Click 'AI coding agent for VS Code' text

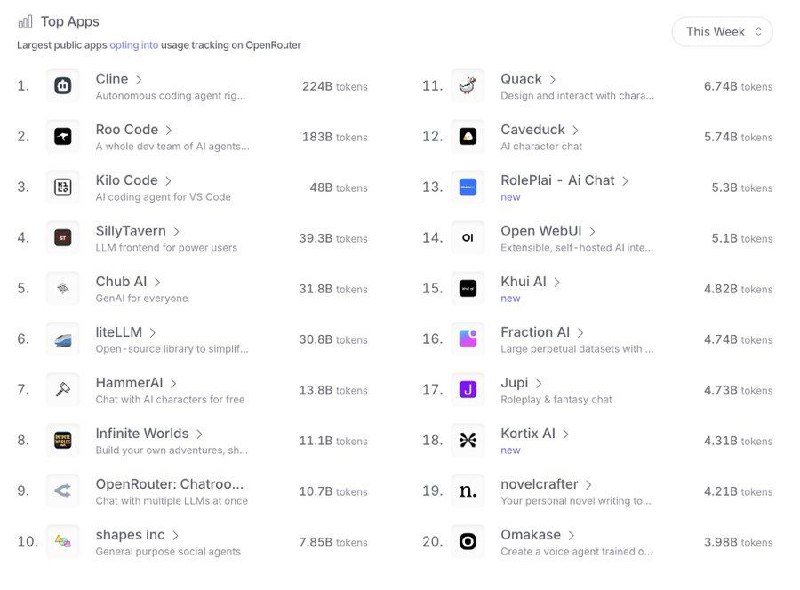click(x=163, y=197)
